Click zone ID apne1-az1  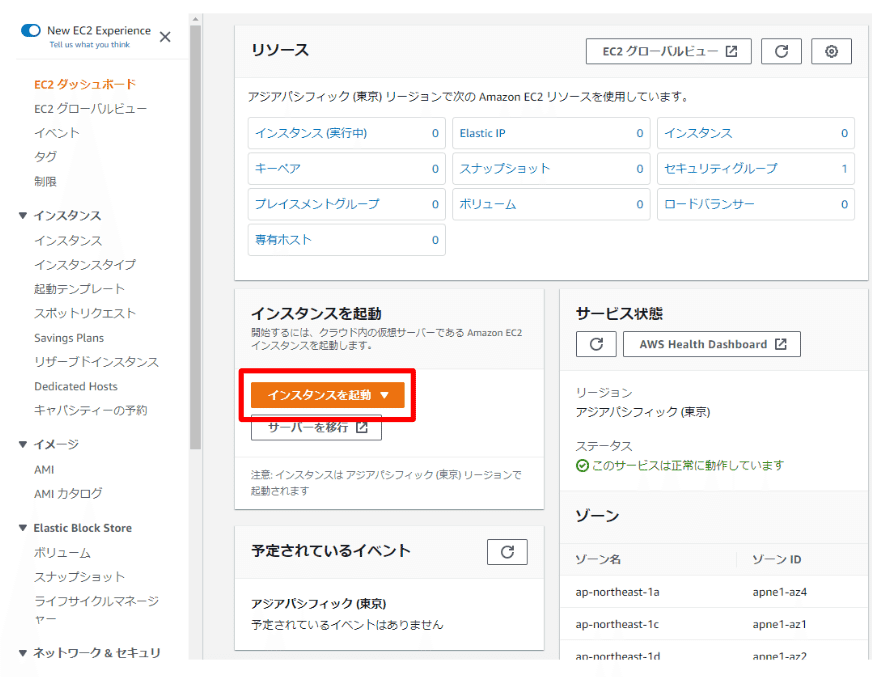pyautogui.click(x=779, y=624)
